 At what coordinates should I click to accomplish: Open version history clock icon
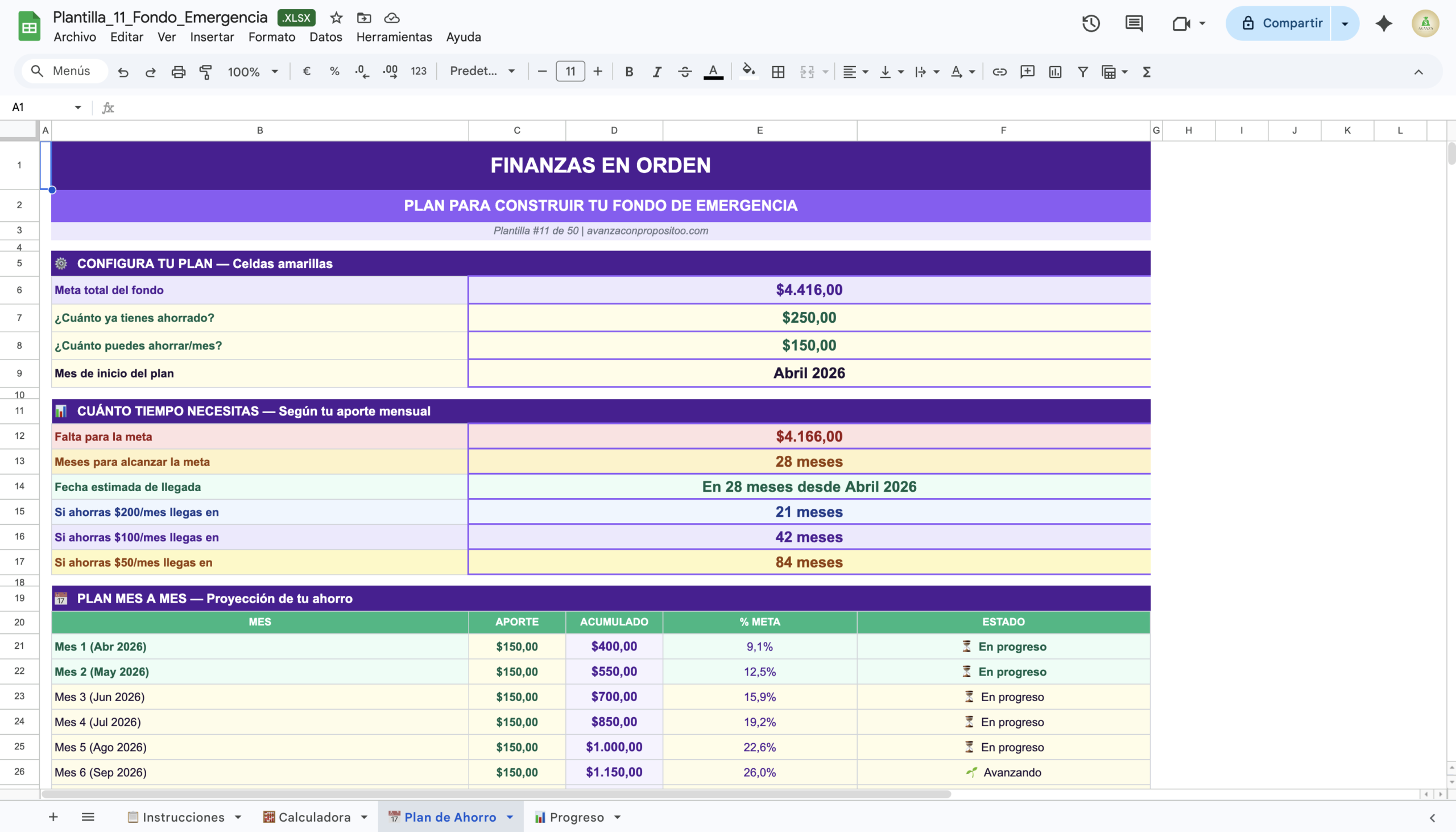1090,23
